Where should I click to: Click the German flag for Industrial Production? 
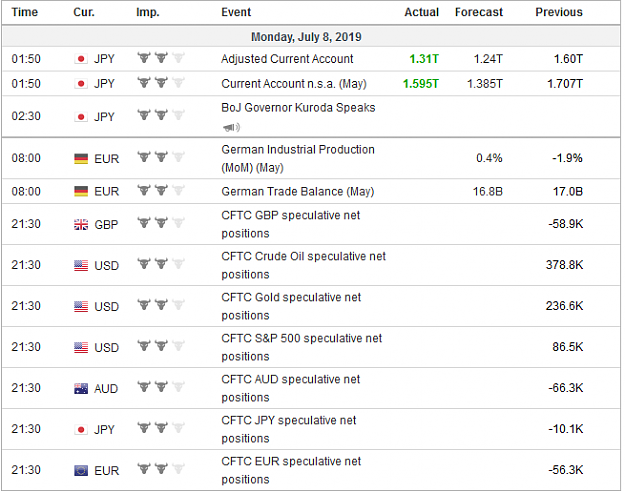(81, 159)
